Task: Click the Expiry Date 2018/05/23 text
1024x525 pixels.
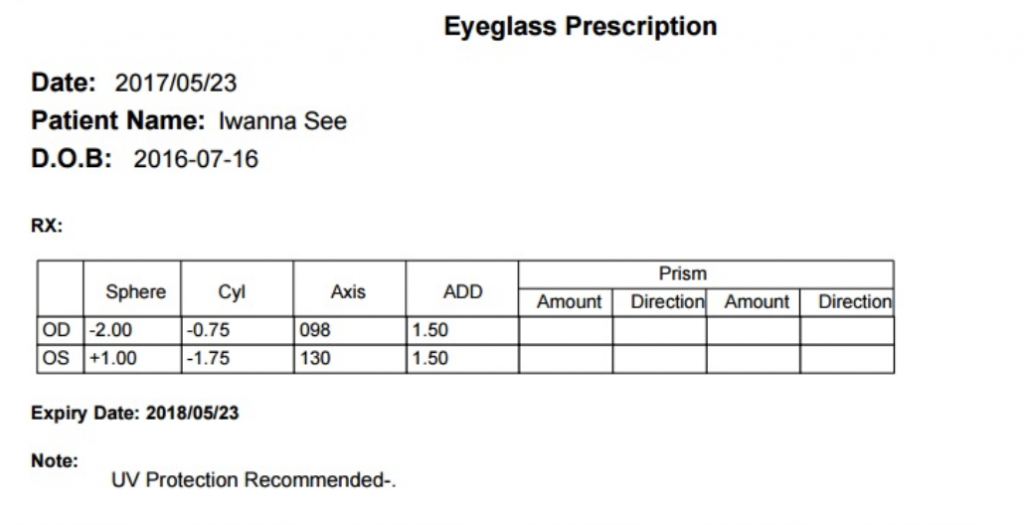Action: [x=135, y=413]
